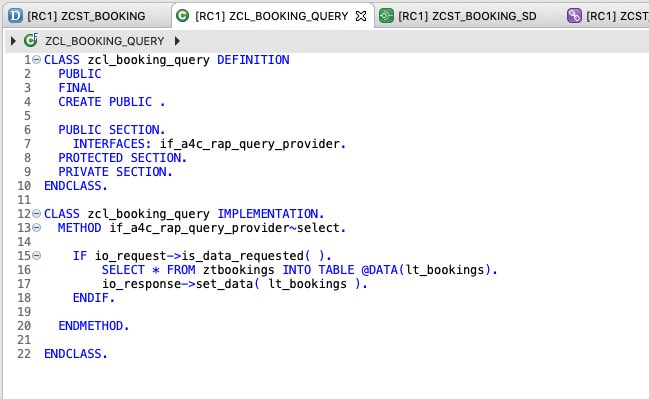Click line number 5 in the gutter
Screen dimensions: 649x399
point(27,116)
